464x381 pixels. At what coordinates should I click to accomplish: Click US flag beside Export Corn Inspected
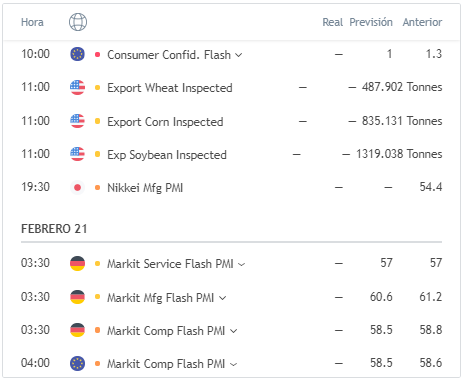(77, 121)
